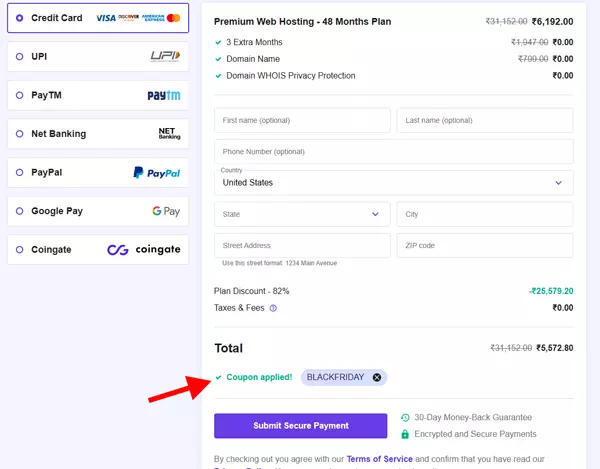Click the checkmark beside Domain Name
The height and width of the screenshot is (469, 600).
click(218, 59)
